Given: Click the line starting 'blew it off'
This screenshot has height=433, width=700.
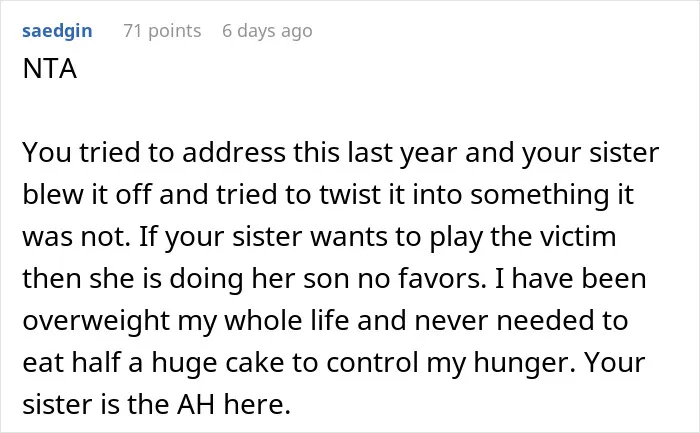Looking at the screenshot, I should (x=328, y=195).
